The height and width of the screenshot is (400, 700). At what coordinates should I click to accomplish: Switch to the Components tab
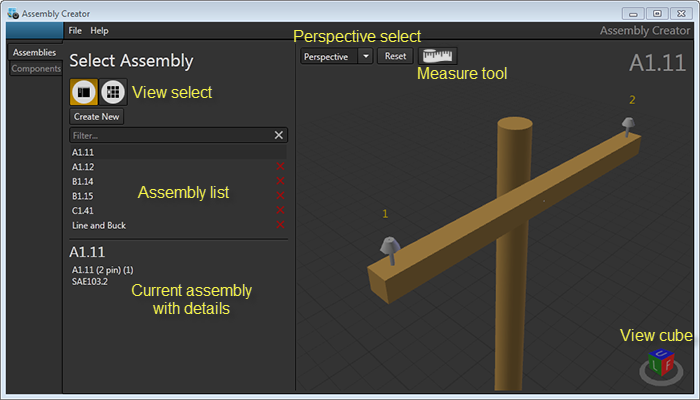click(35, 69)
